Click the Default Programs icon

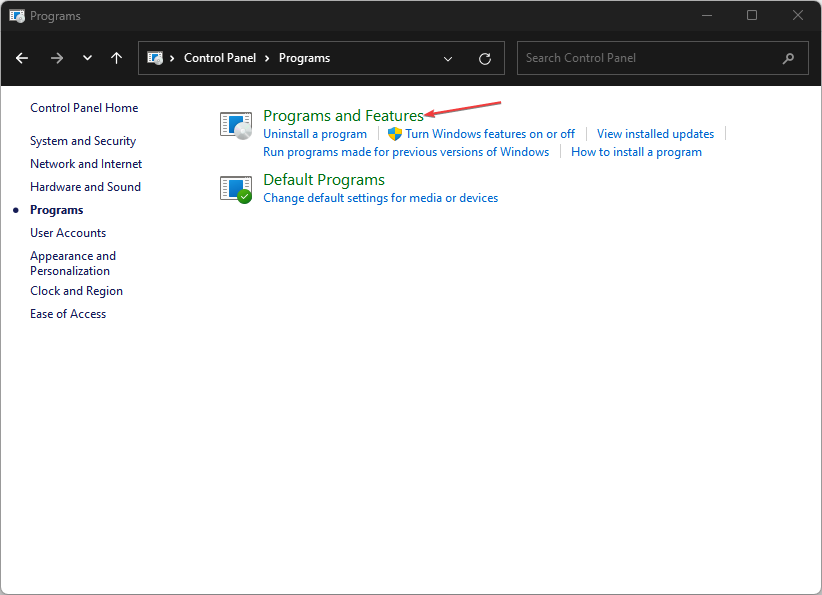click(236, 188)
